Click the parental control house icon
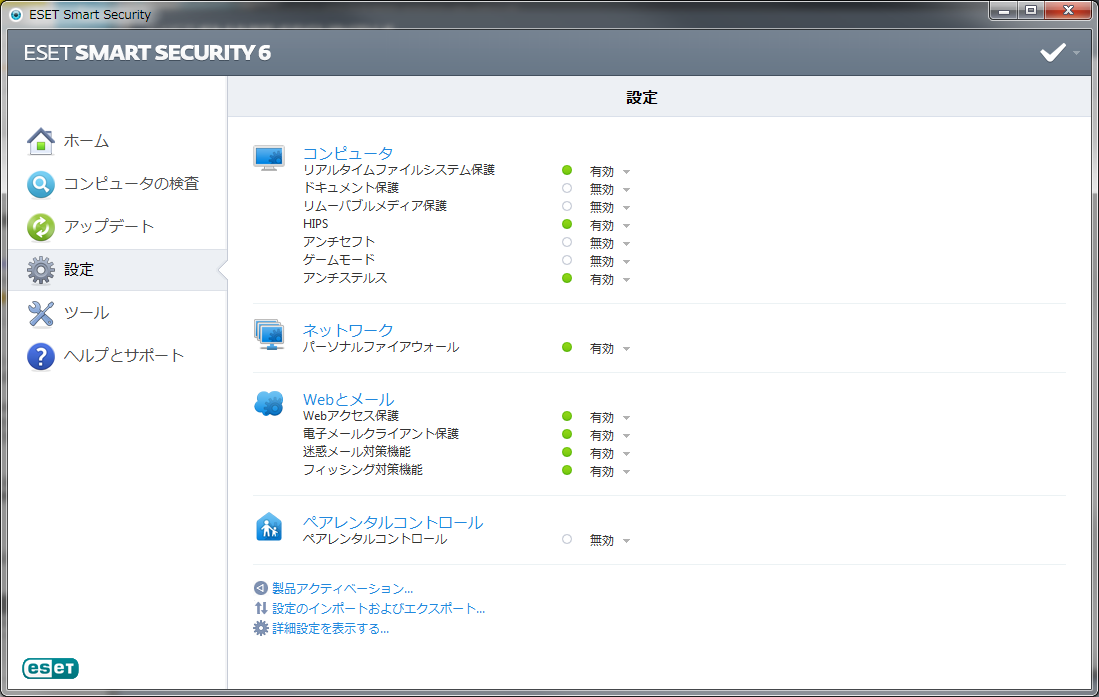The height and width of the screenshot is (697, 1099). 269,527
